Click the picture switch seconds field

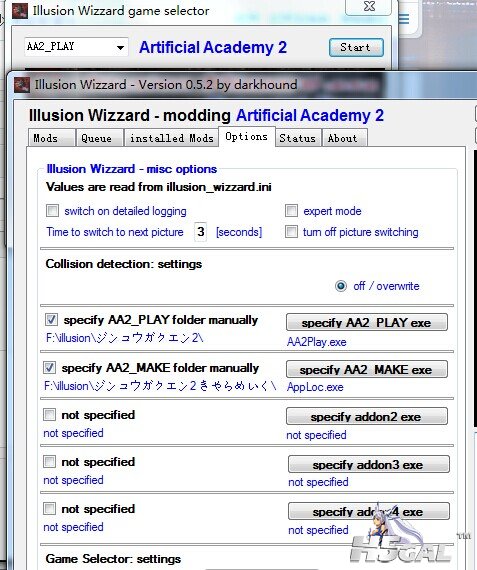201,232
